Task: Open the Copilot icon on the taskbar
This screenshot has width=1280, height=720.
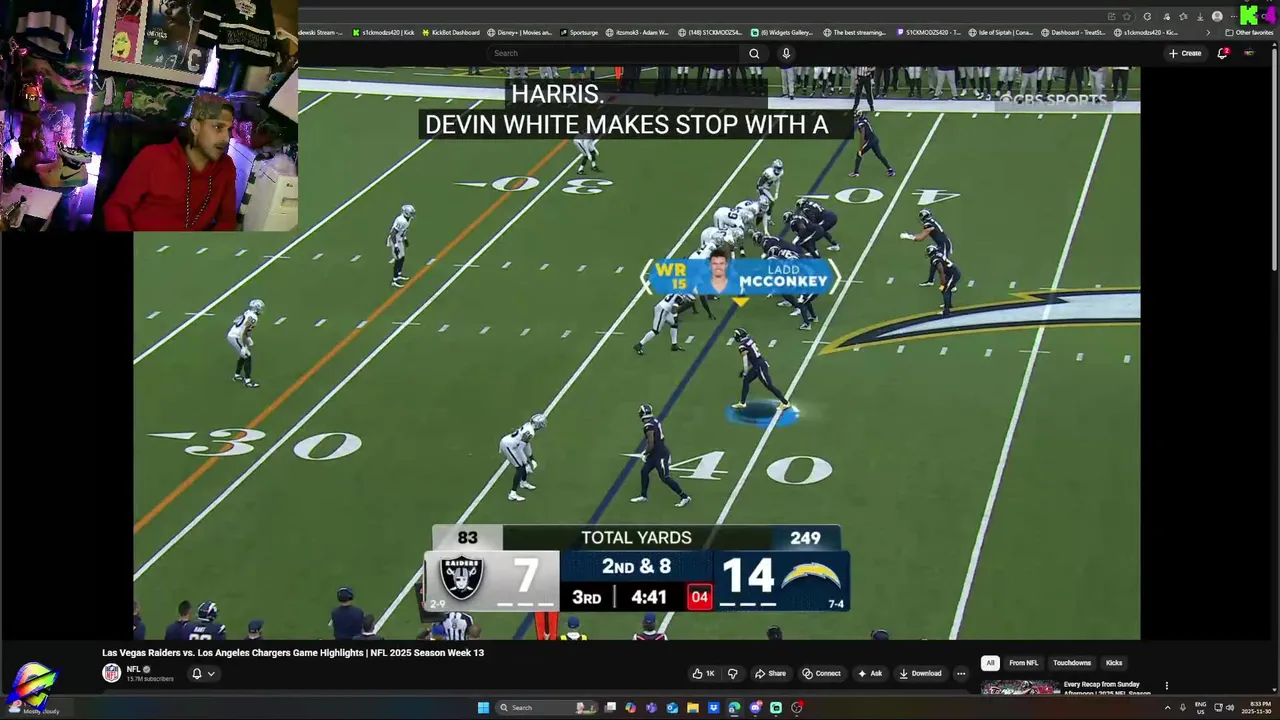Action: coord(630,708)
